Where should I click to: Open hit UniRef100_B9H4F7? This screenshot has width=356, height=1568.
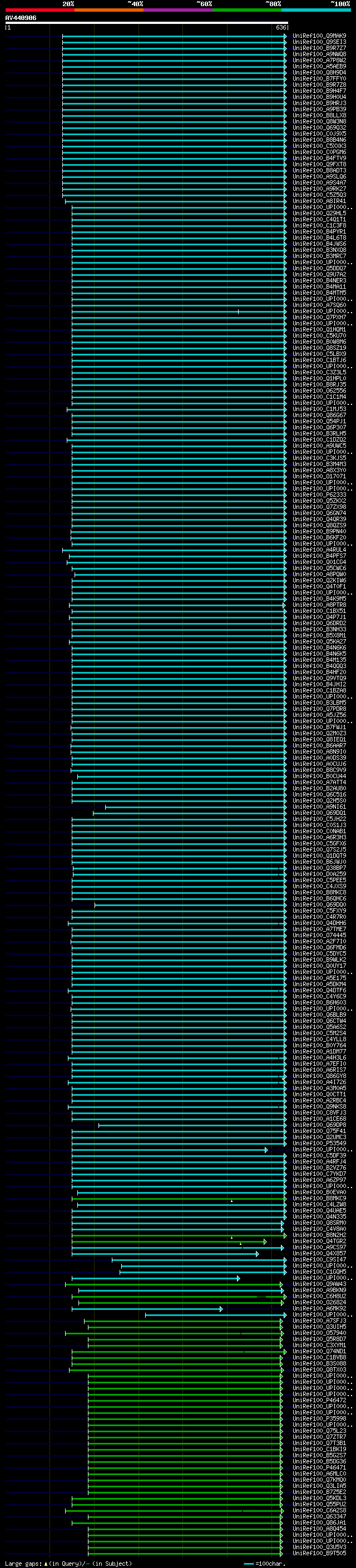point(319,91)
